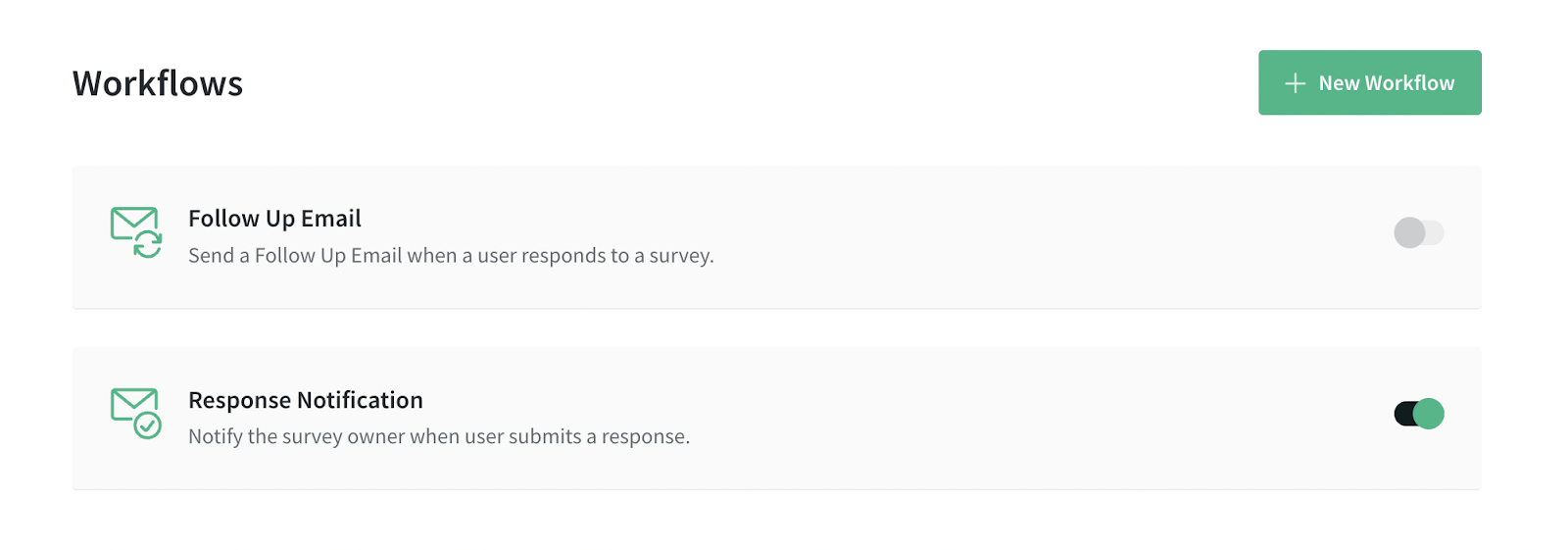Create a New Workflow
This screenshot has width=1568, height=550.
(1369, 82)
